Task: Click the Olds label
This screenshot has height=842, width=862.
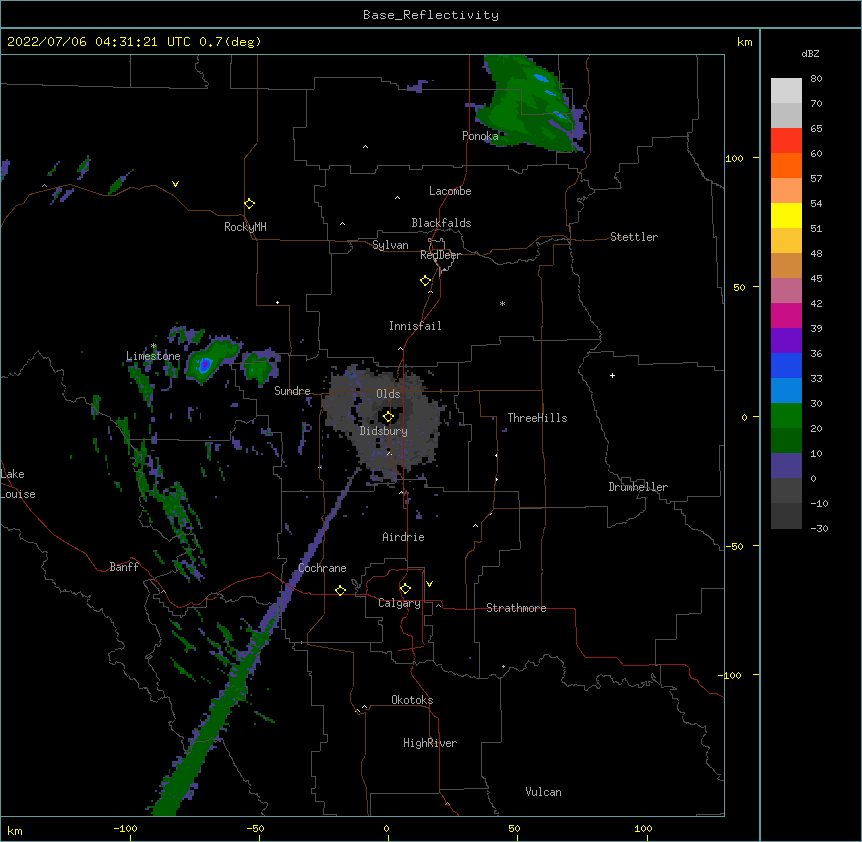Action: tap(388, 394)
